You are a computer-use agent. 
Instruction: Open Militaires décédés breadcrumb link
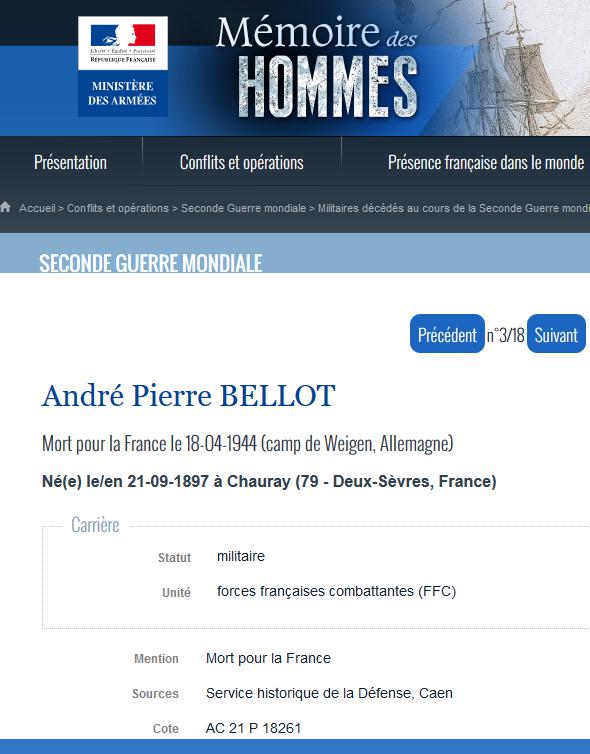coord(453,208)
